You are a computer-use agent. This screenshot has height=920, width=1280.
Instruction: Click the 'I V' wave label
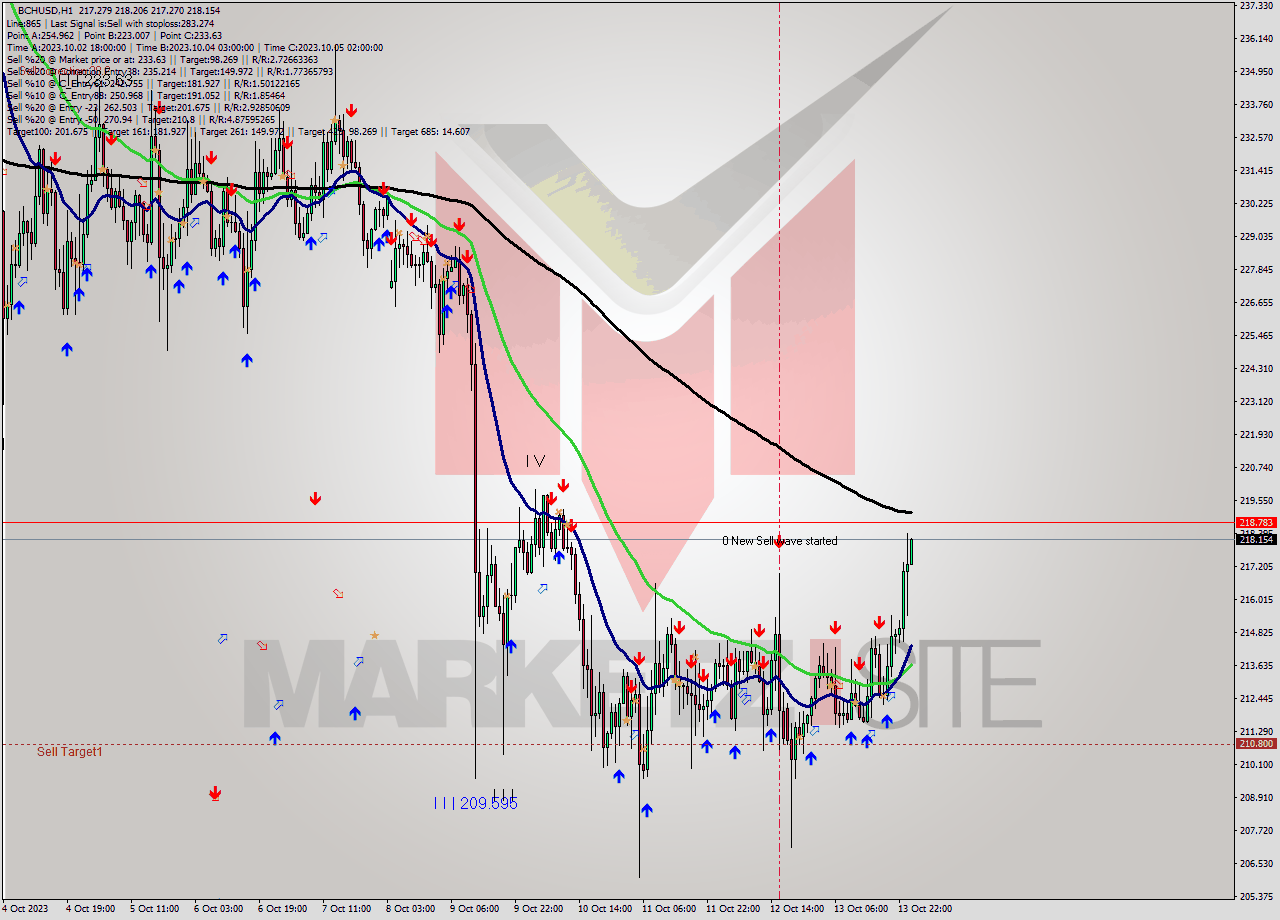[536, 461]
